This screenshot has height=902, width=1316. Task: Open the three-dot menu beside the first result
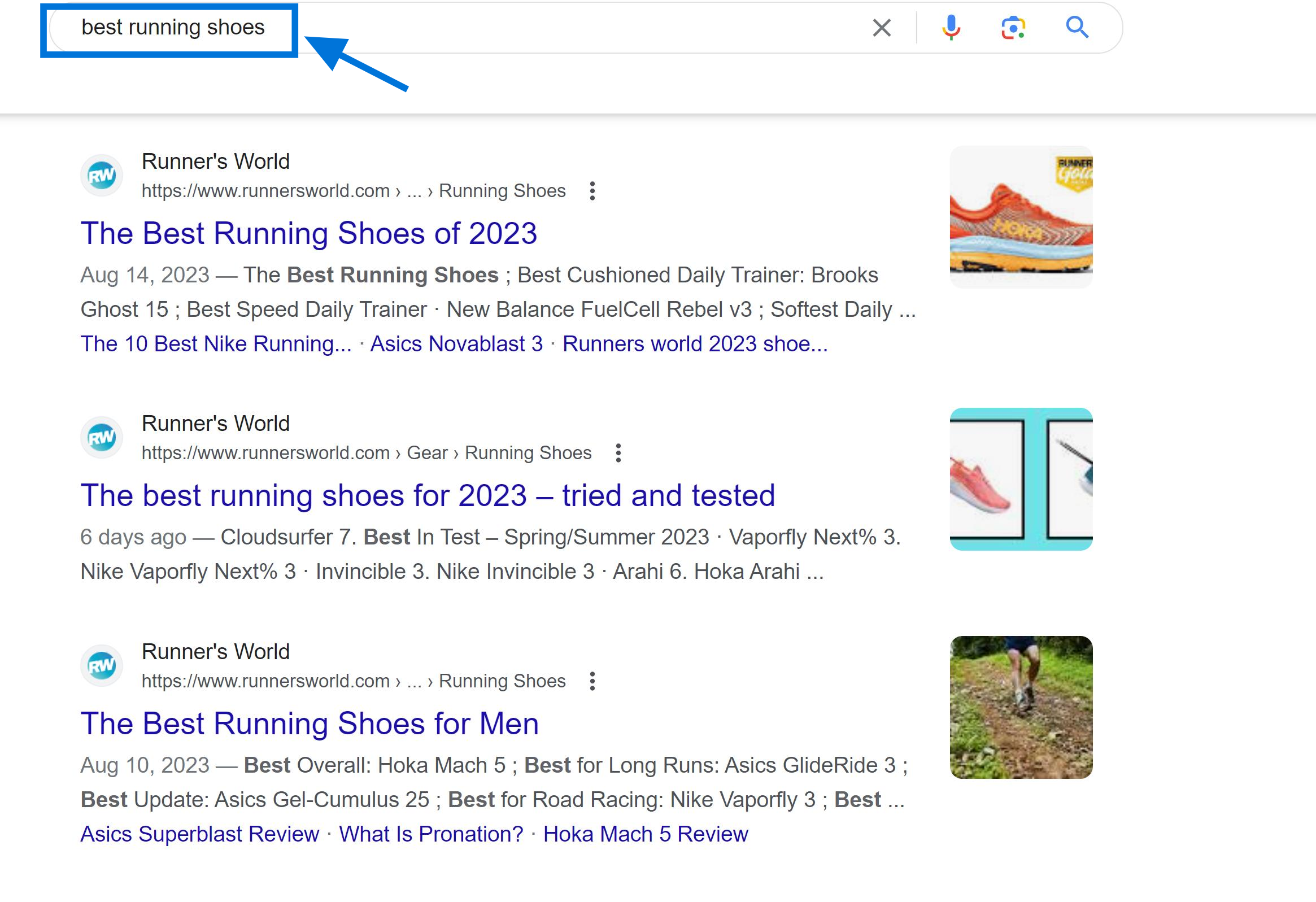[x=592, y=191]
